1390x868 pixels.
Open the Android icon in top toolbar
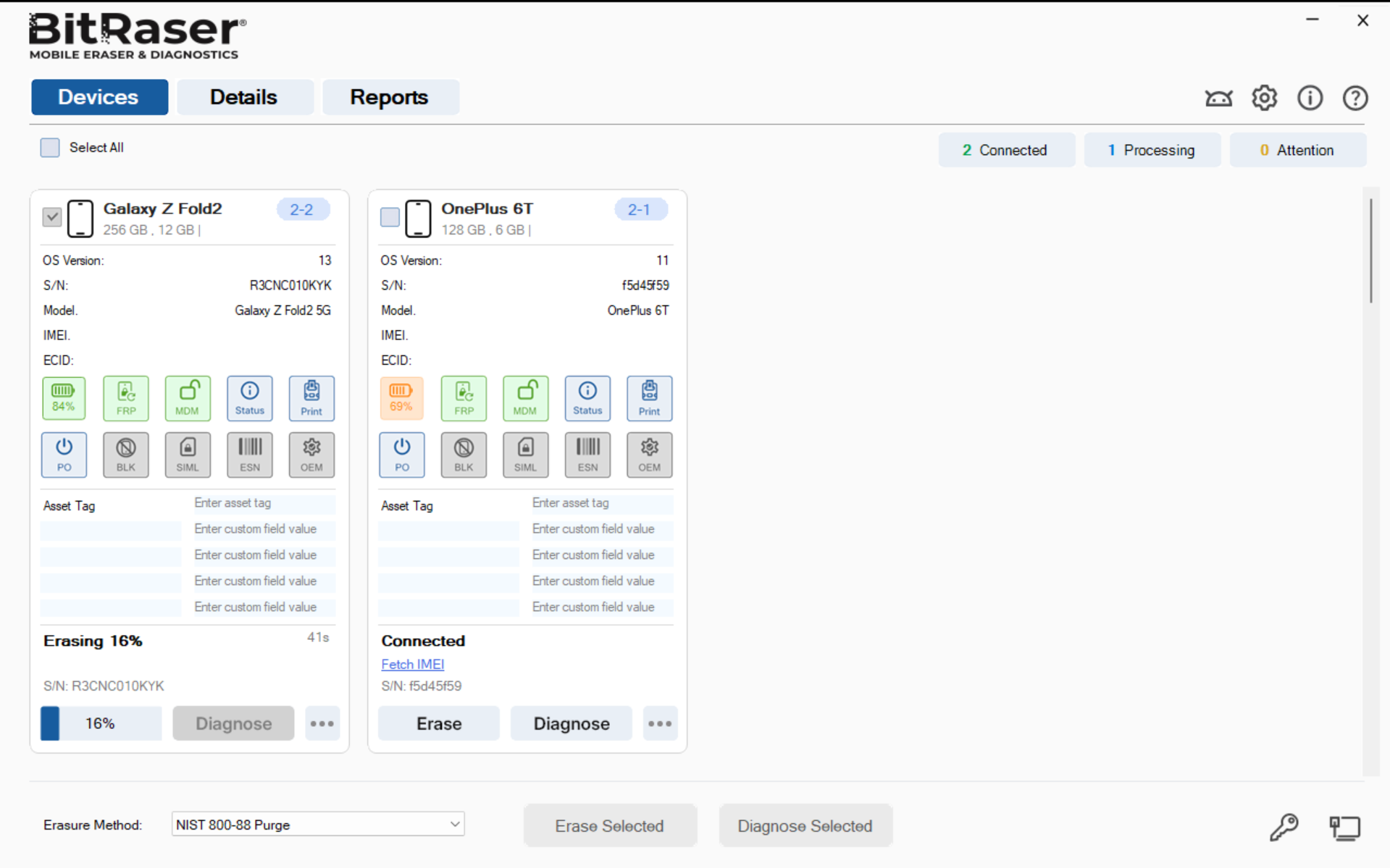(1219, 98)
